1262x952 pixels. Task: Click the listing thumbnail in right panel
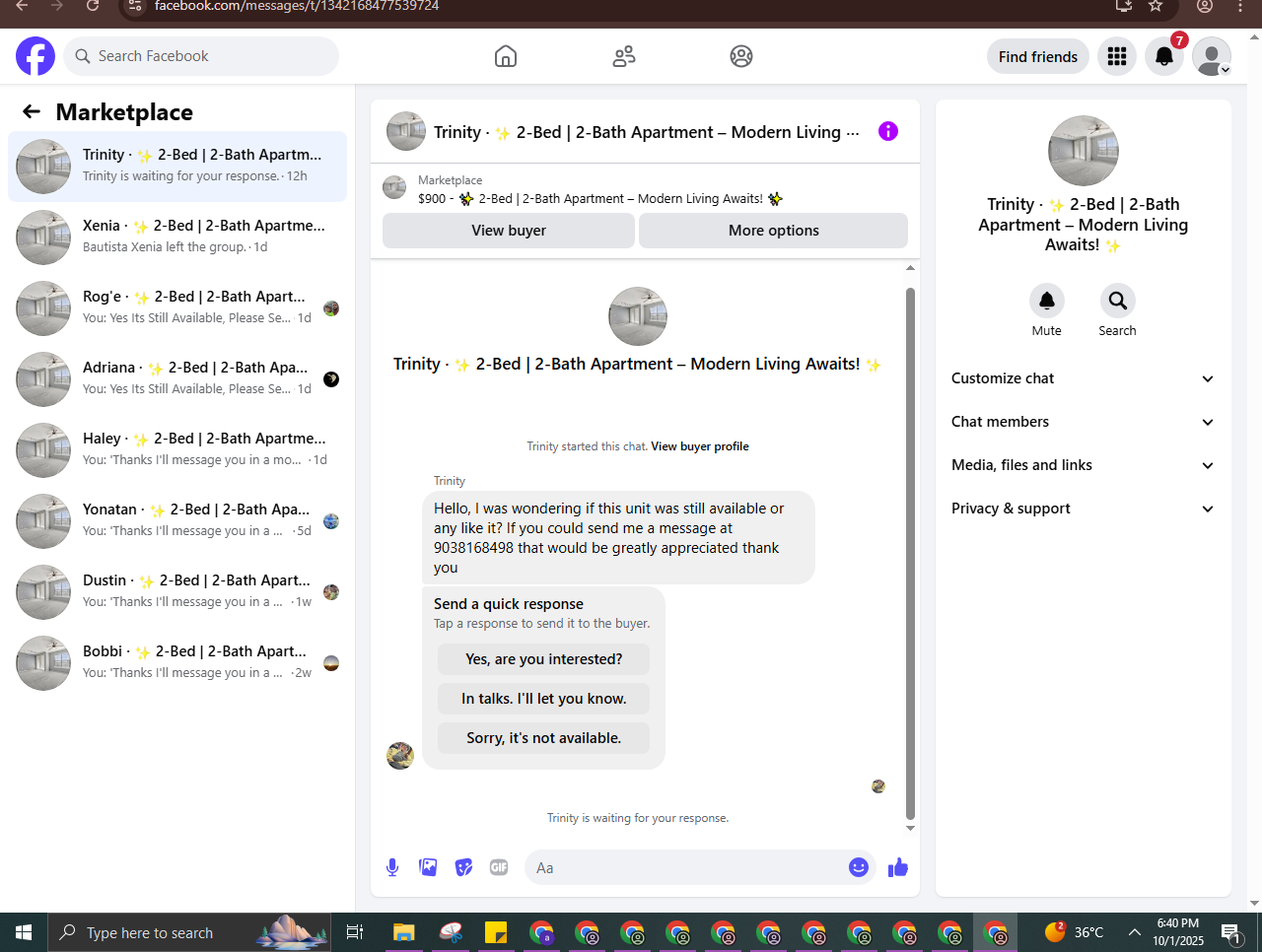pos(1084,151)
